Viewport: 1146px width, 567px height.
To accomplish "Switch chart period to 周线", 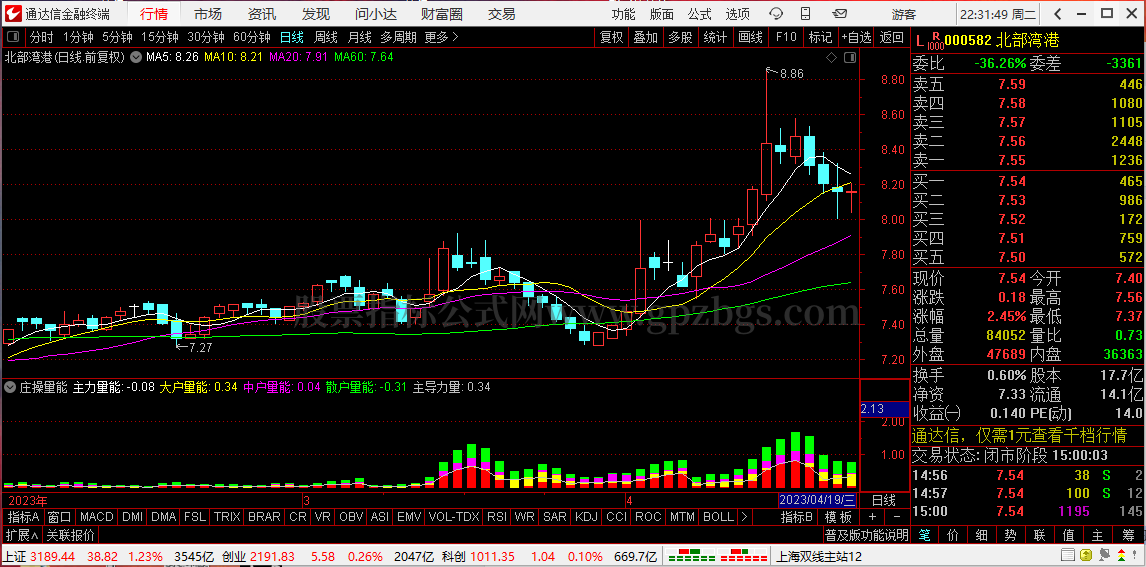I will click(x=325, y=37).
